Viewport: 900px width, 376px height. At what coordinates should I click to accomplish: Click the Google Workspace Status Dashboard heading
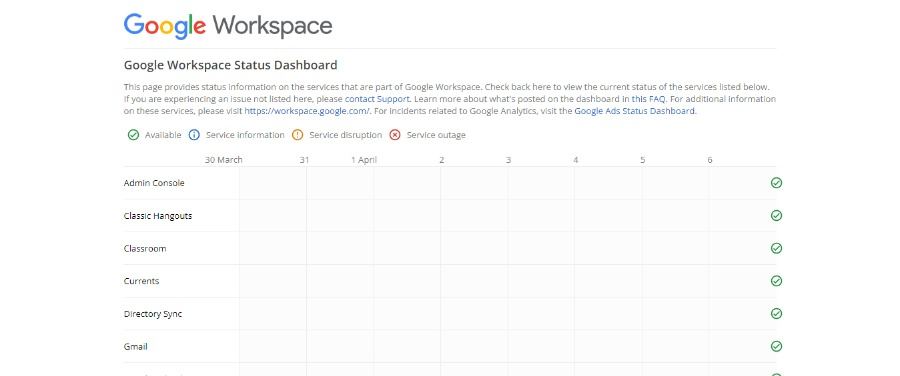[x=231, y=65]
